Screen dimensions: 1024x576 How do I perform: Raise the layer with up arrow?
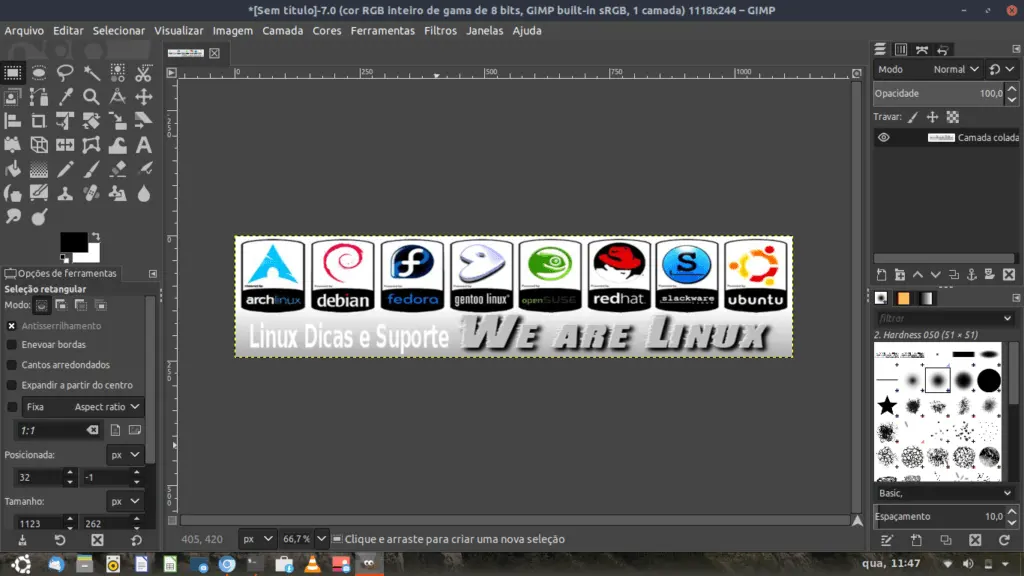coord(918,275)
